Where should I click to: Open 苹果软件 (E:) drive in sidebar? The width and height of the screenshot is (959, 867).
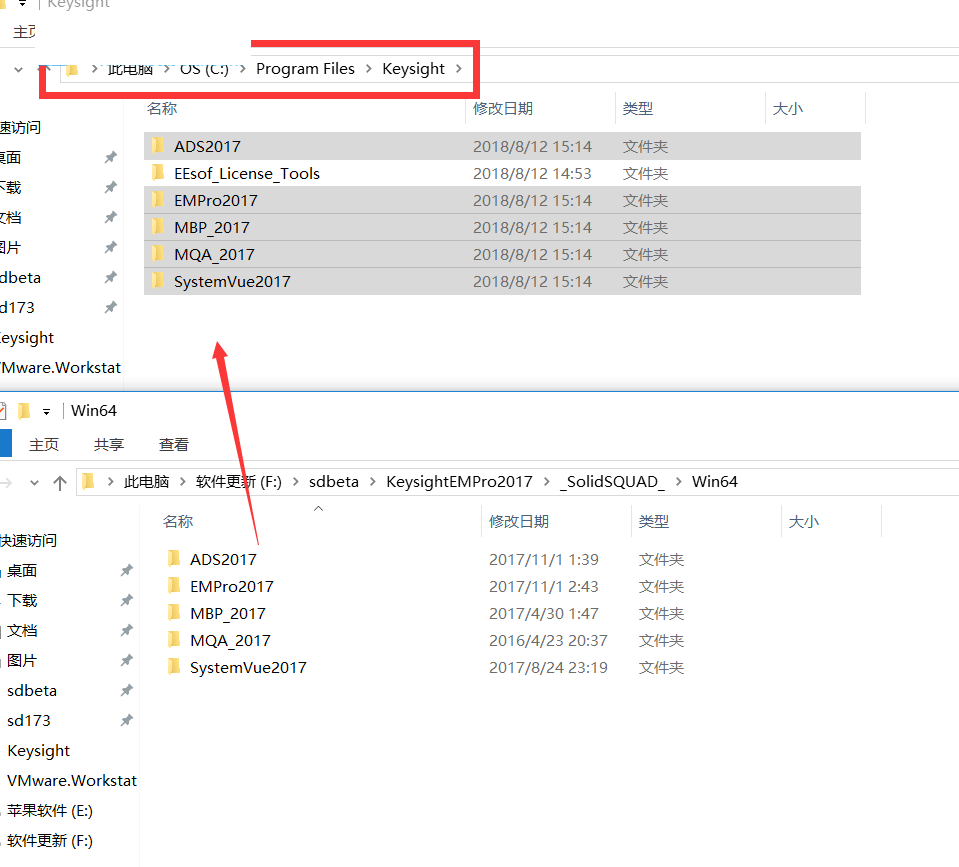click(x=50, y=810)
